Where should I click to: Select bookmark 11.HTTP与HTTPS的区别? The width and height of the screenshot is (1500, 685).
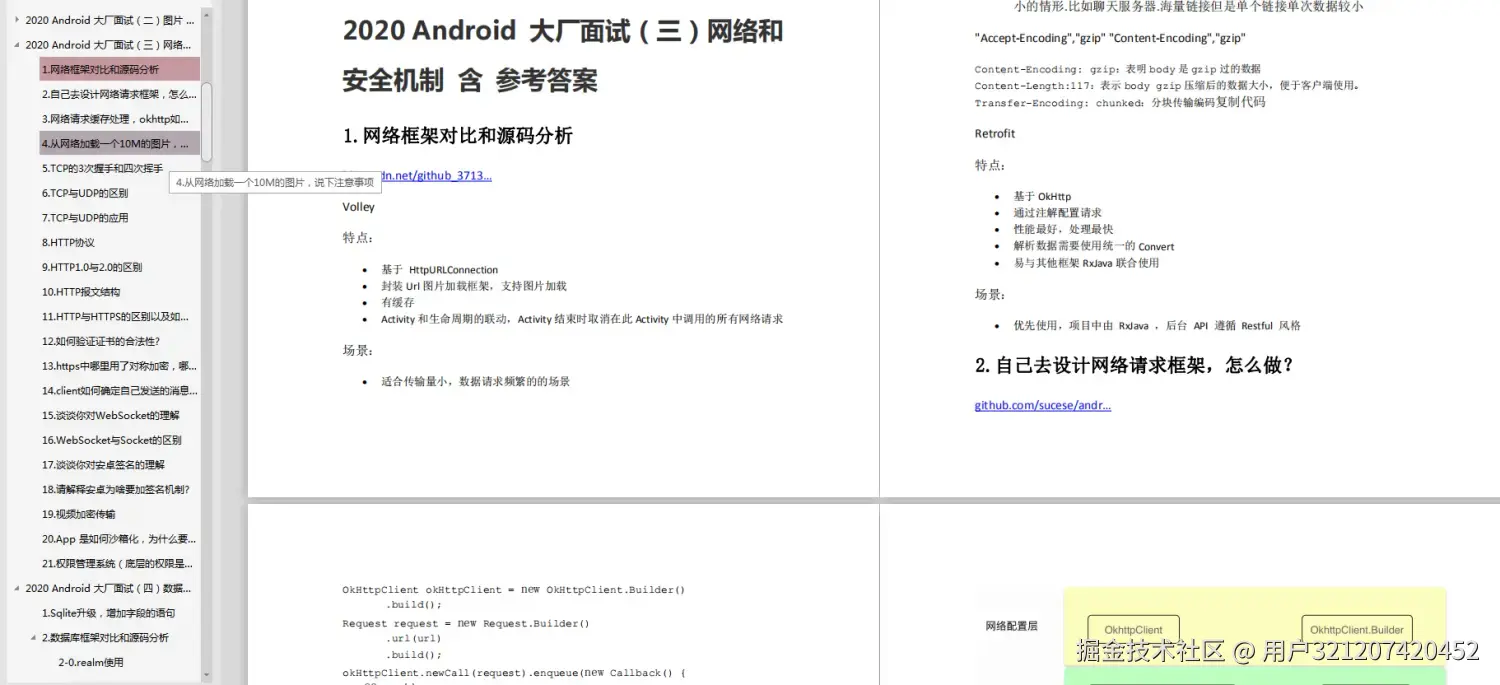tap(115, 316)
